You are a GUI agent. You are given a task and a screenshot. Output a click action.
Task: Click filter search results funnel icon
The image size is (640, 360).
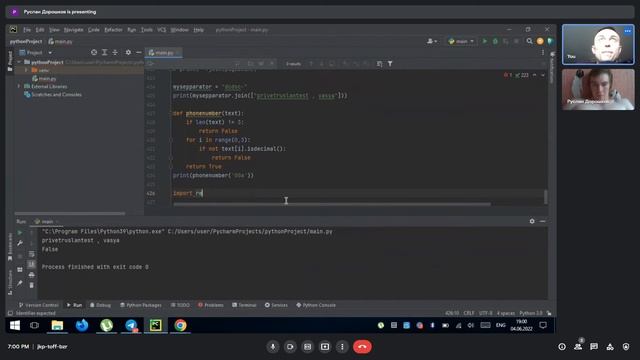390,64
